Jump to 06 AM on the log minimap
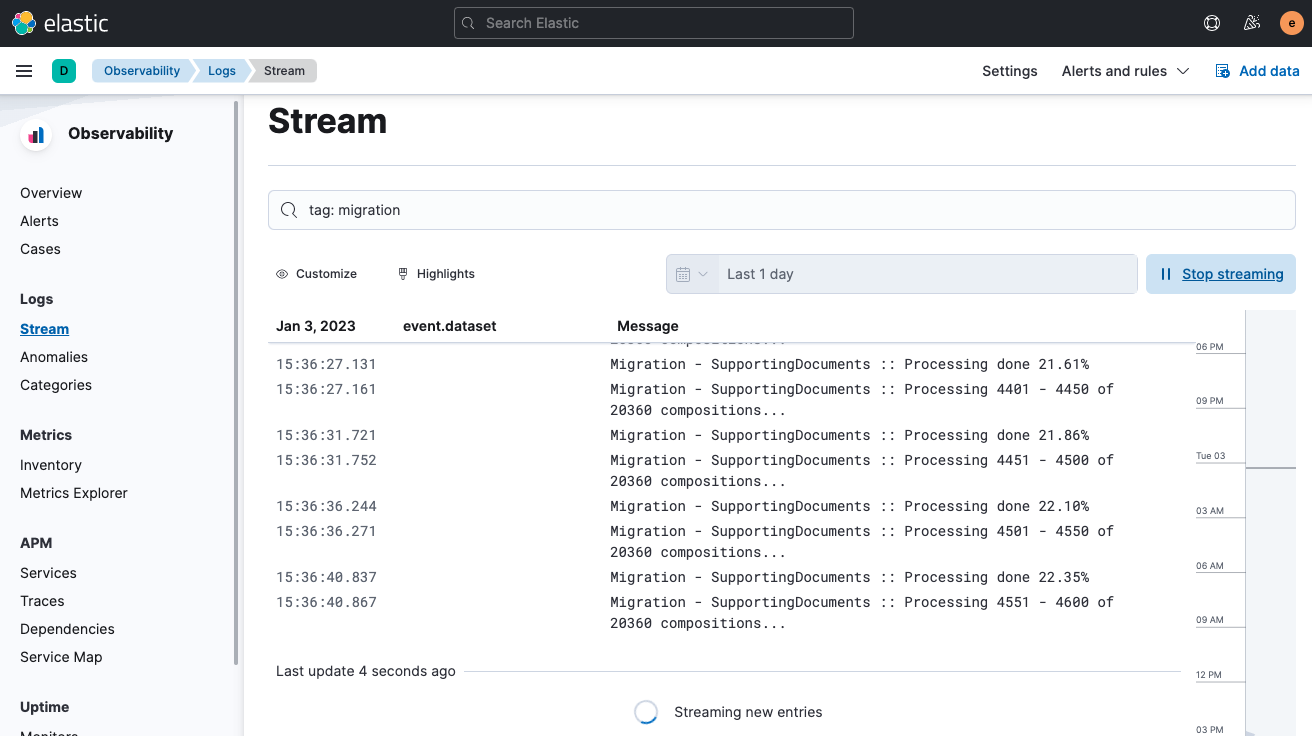 pyautogui.click(x=1210, y=566)
